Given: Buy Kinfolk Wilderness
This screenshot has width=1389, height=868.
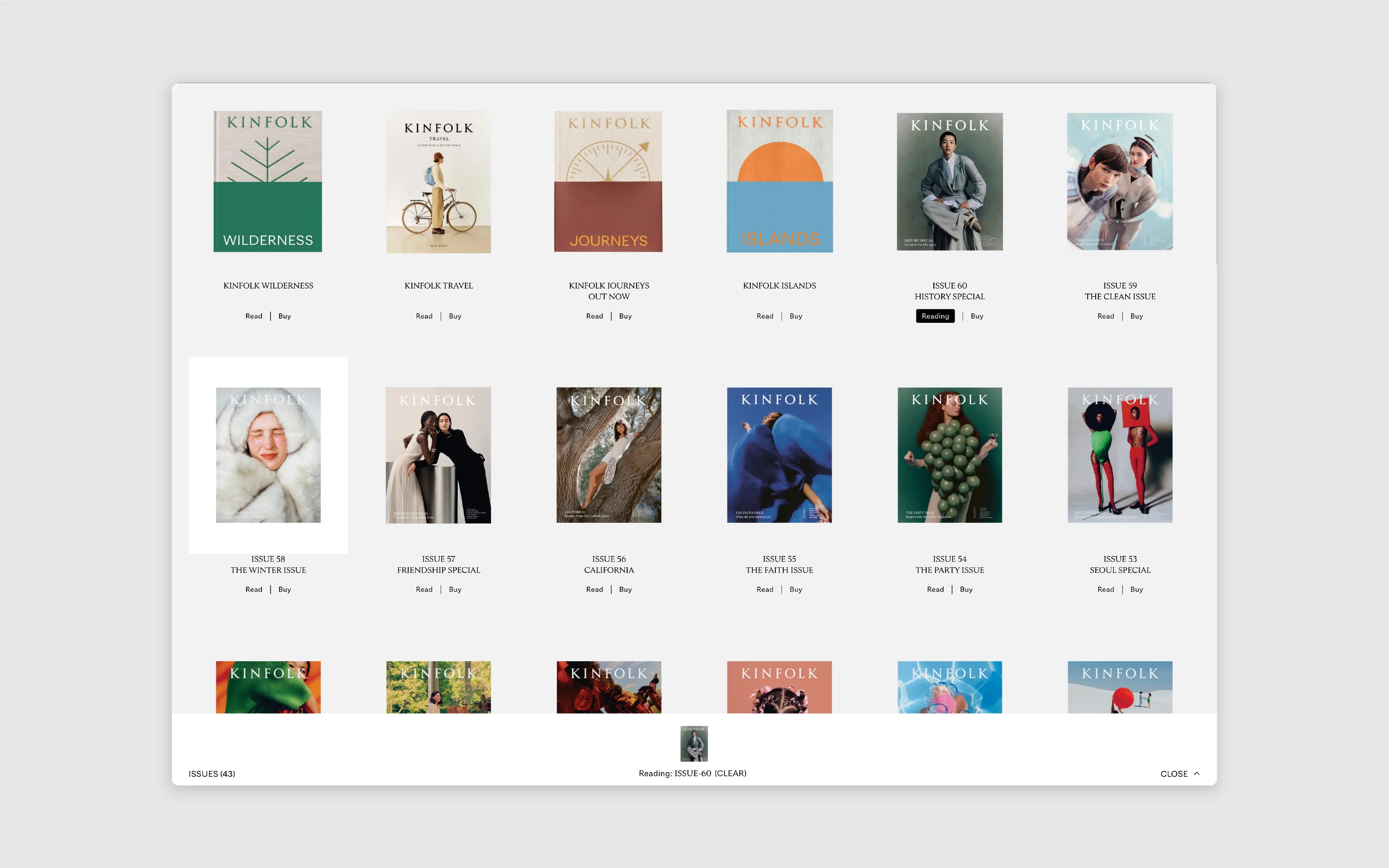Looking at the screenshot, I should 285,316.
